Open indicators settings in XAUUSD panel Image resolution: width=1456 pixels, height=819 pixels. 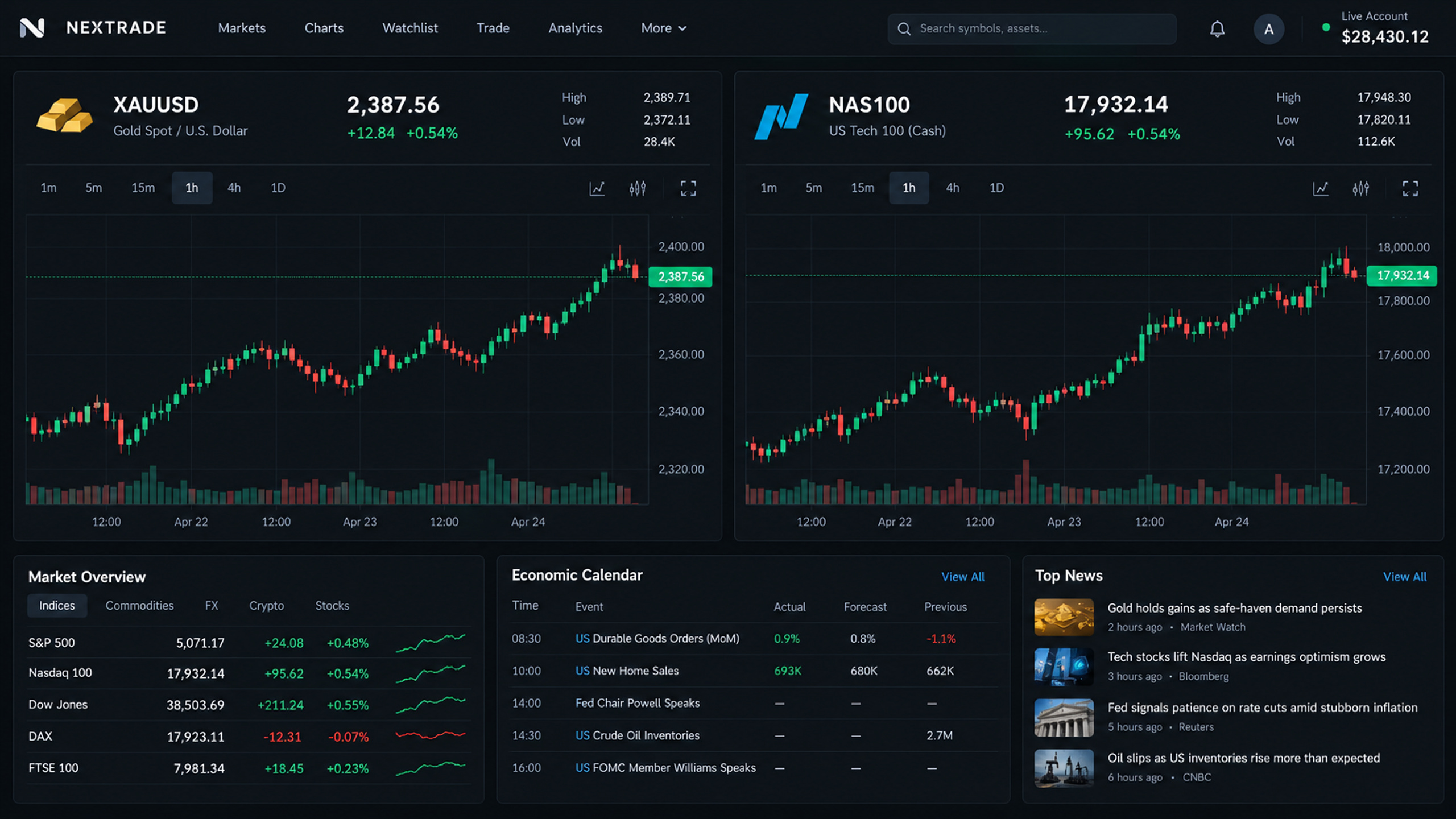coord(638,188)
